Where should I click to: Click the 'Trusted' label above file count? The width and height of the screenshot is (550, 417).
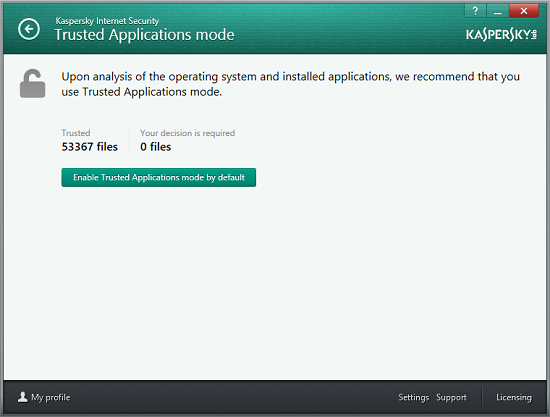coord(76,133)
